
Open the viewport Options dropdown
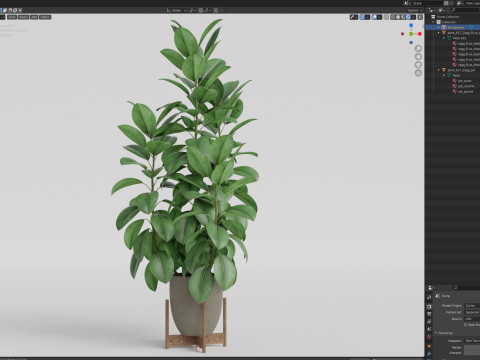click(415, 10)
